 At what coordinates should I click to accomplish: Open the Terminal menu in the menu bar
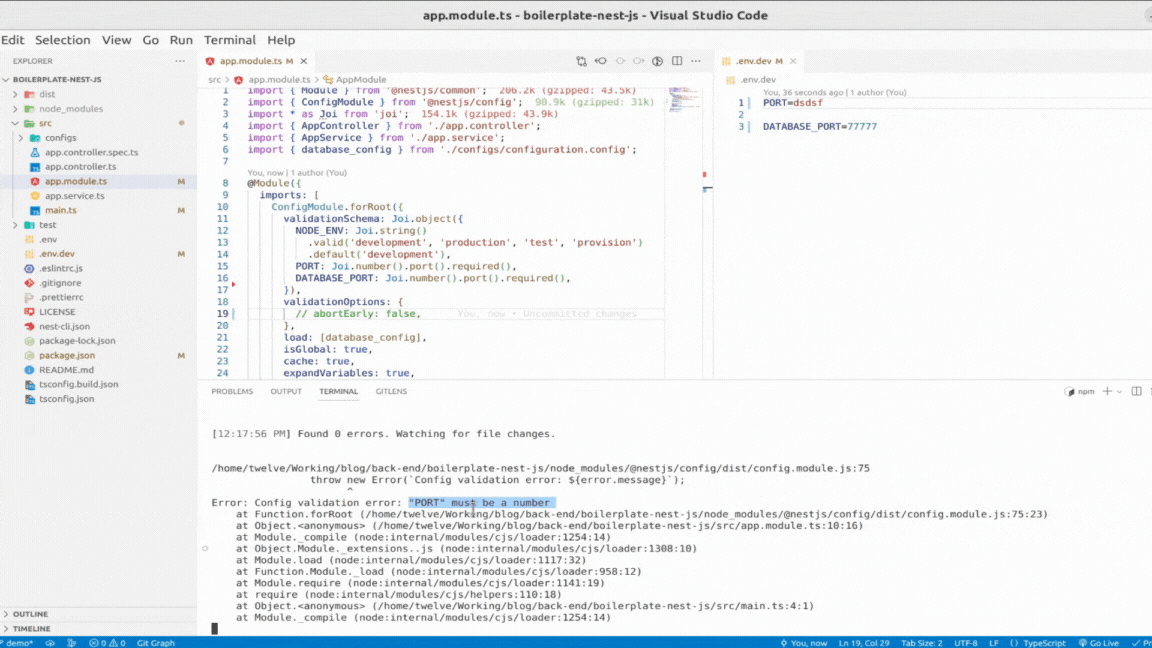coord(230,40)
